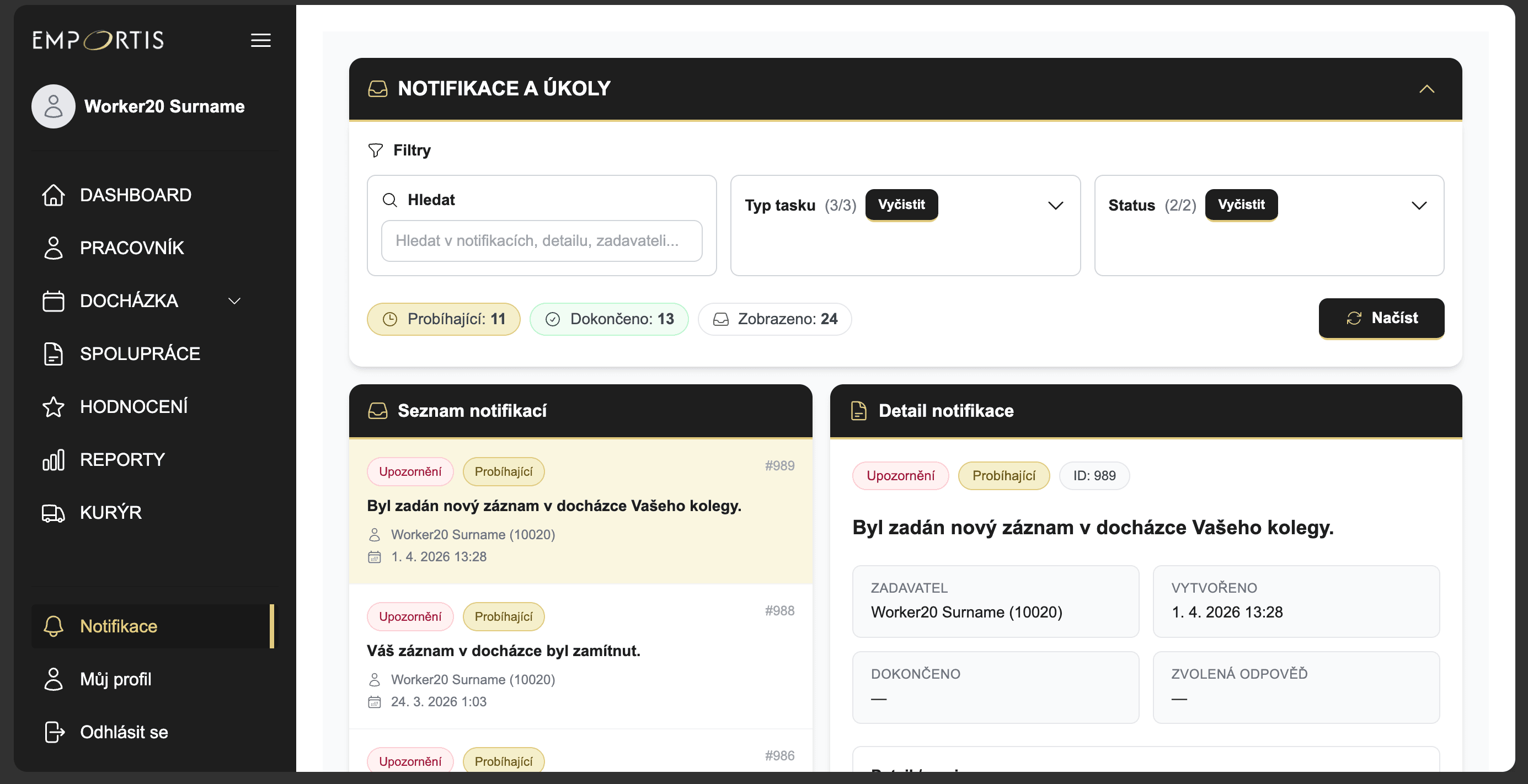
Task: Click the Pracovník person icon
Action: coord(54,248)
